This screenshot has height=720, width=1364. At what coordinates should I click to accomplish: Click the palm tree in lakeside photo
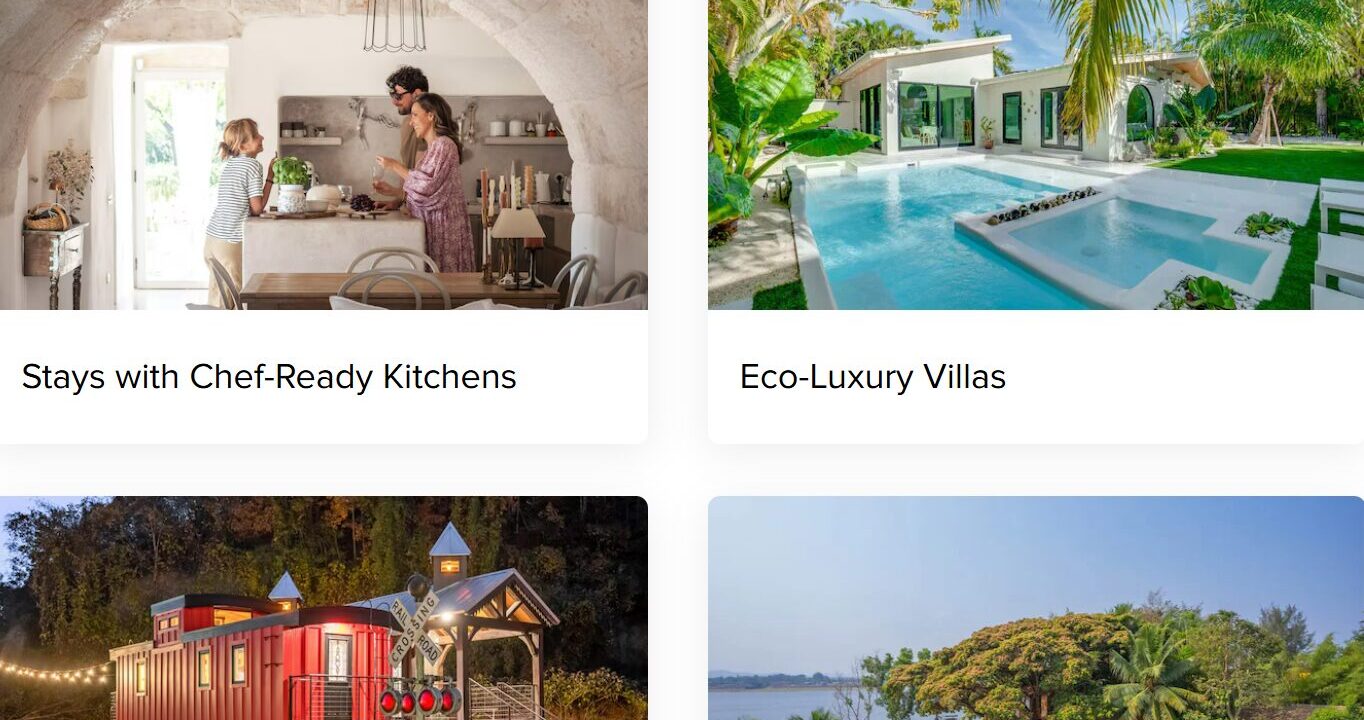click(1152, 670)
